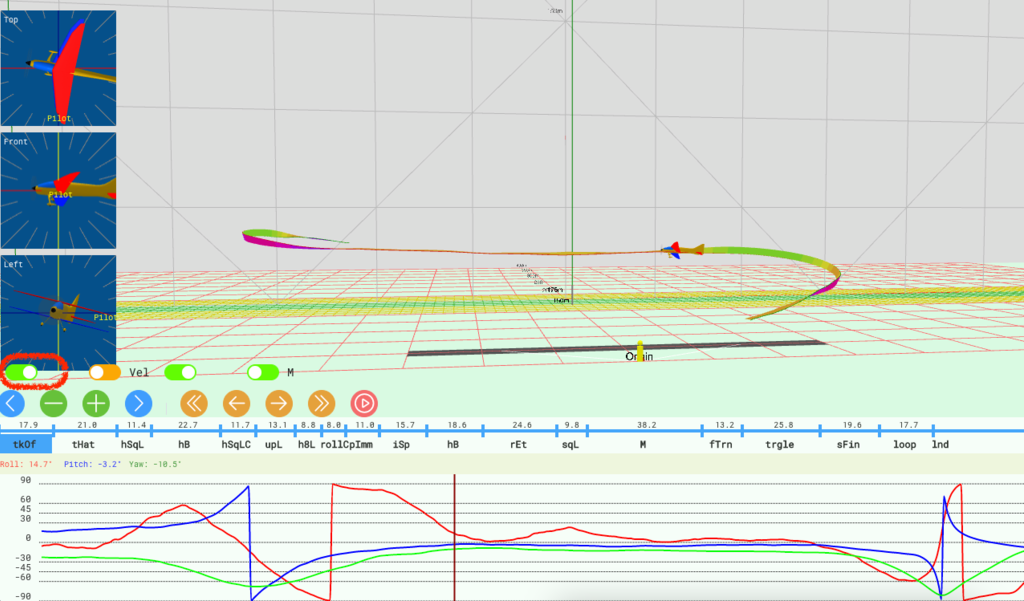1024x601 pixels.
Task: Select the hB segment lasting 22.7
Action: click(184, 444)
